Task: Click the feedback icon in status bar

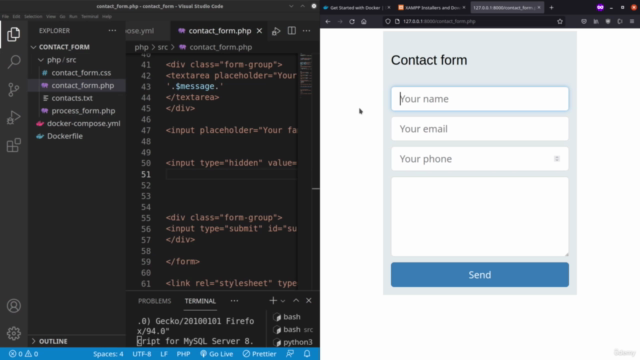Action: [x=290, y=354]
